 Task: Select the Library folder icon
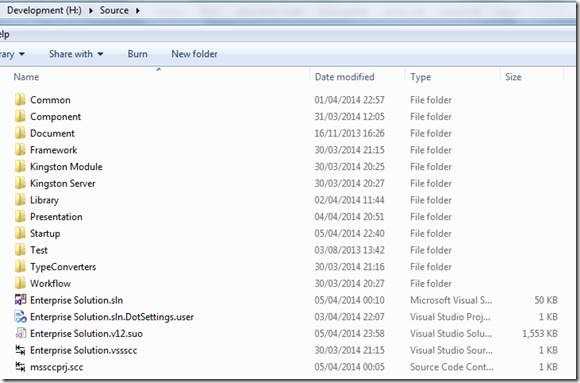coord(20,200)
